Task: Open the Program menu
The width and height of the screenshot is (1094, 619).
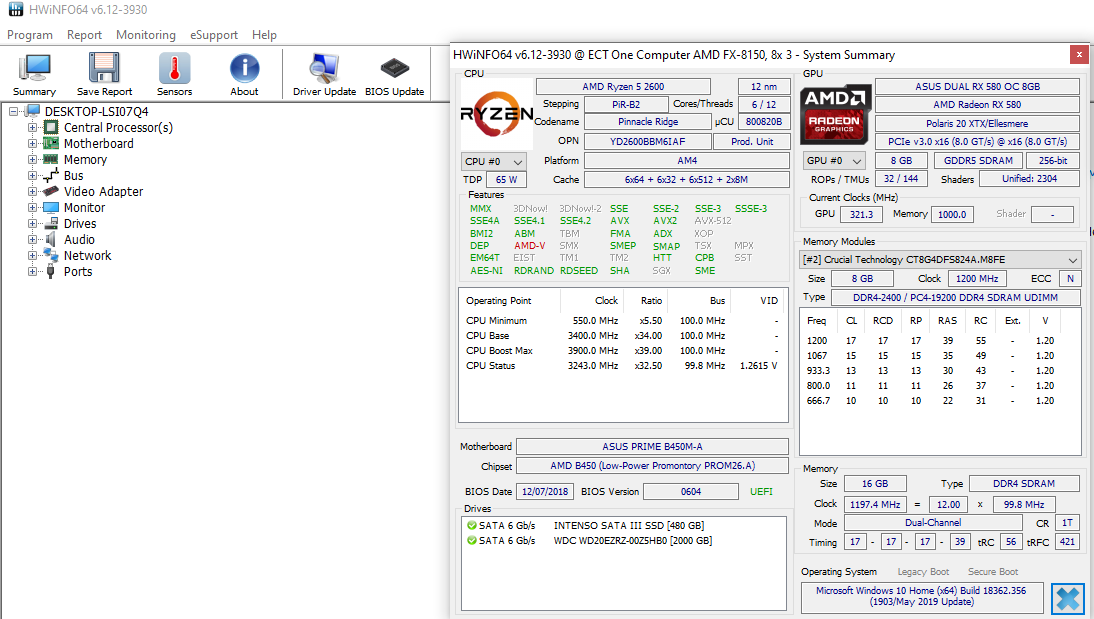Action: click(x=30, y=35)
